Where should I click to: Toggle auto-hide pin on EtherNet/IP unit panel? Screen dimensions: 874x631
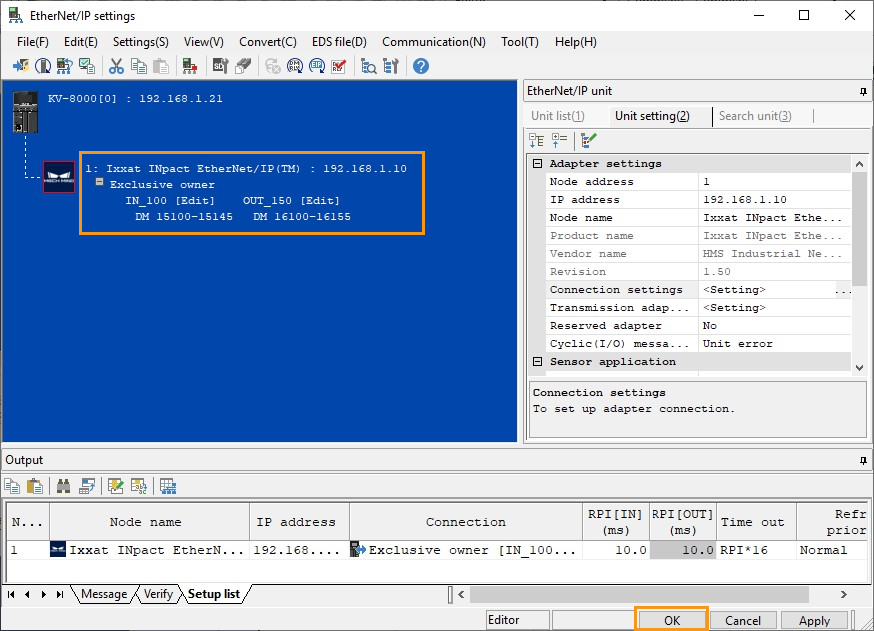[x=864, y=91]
